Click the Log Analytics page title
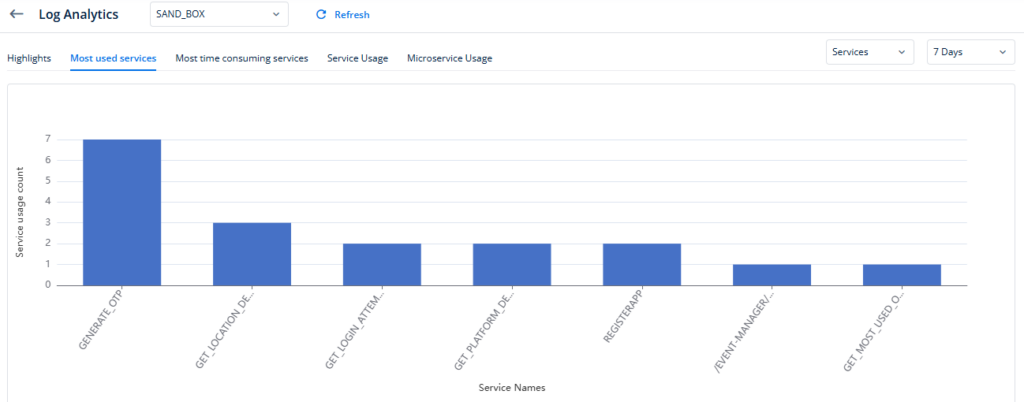This screenshot has height=402, width=1024. point(78,14)
